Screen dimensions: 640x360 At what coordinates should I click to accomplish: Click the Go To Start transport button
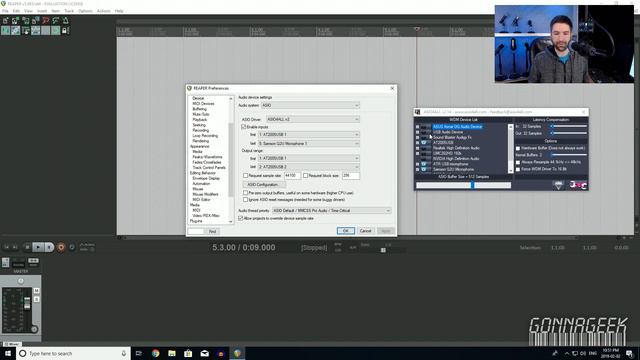coord(7,247)
